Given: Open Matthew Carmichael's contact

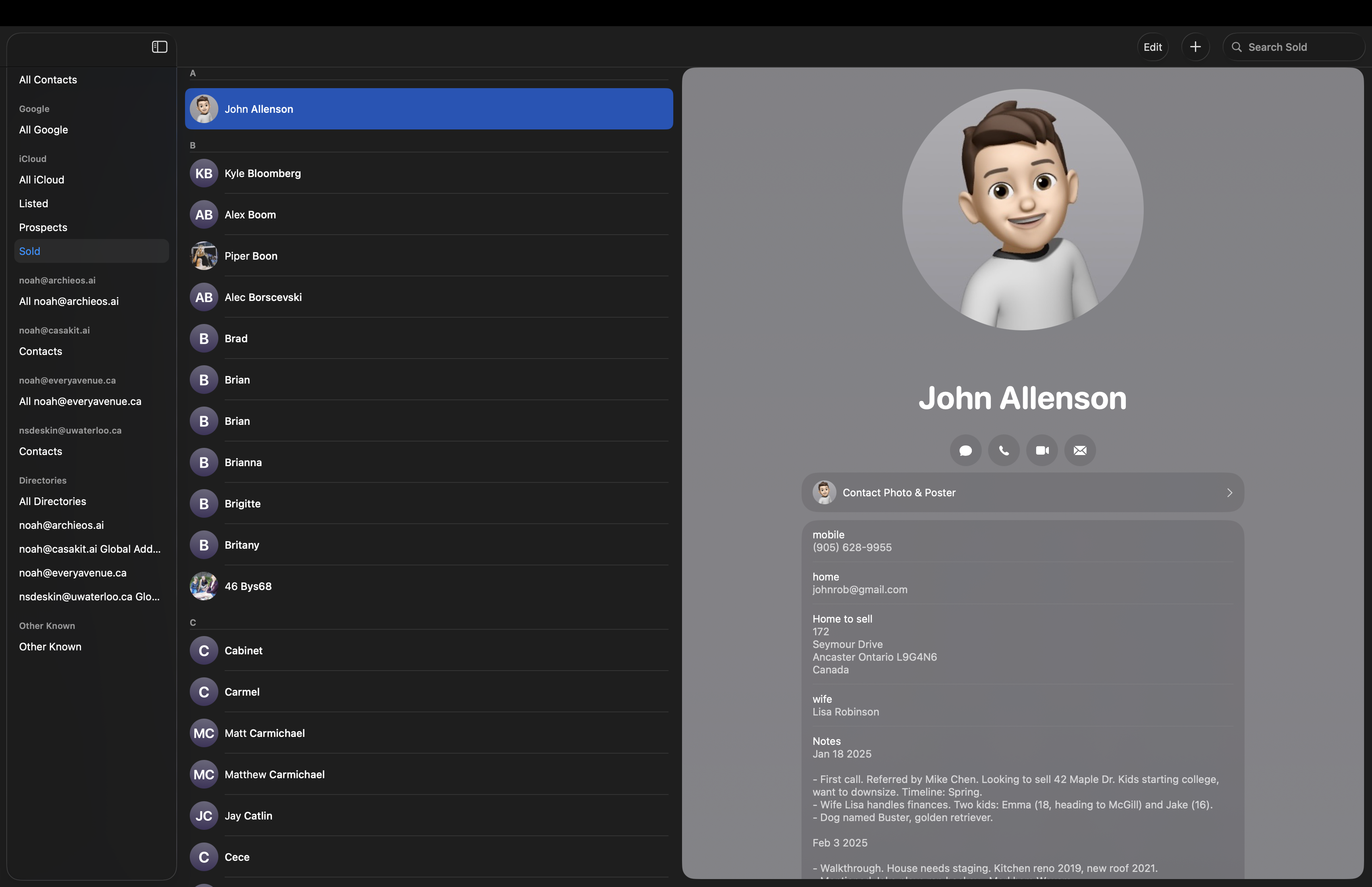Looking at the screenshot, I should coord(275,774).
